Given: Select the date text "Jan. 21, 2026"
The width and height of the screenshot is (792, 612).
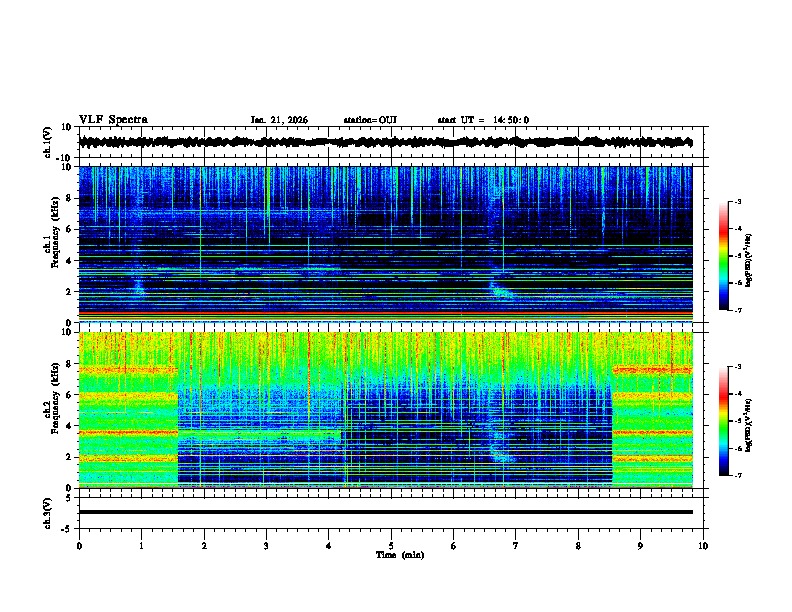Looking at the screenshot, I should [279, 120].
